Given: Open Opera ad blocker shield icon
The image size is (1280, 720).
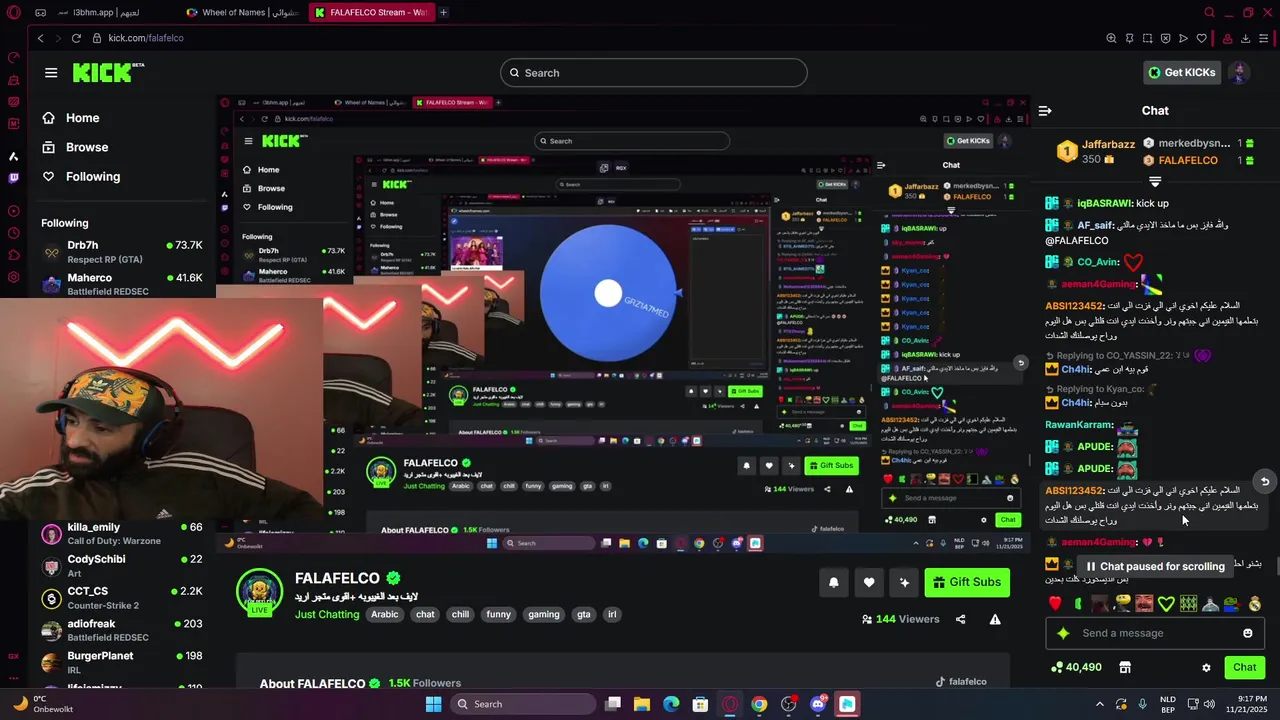Looking at the screenshot, I should click(x=1165, y=38).
